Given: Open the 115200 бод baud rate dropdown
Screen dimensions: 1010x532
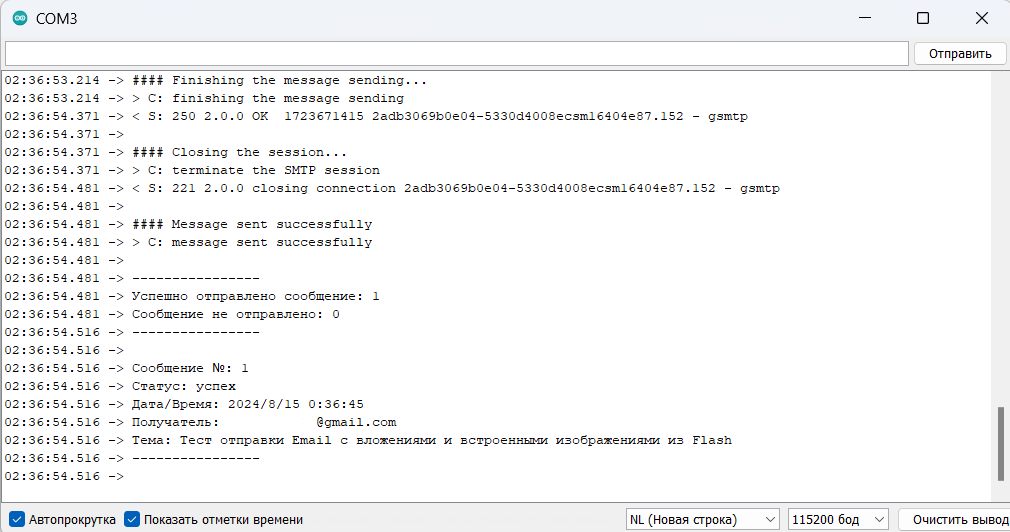Looking at the screenshot, I should point(837,519).
